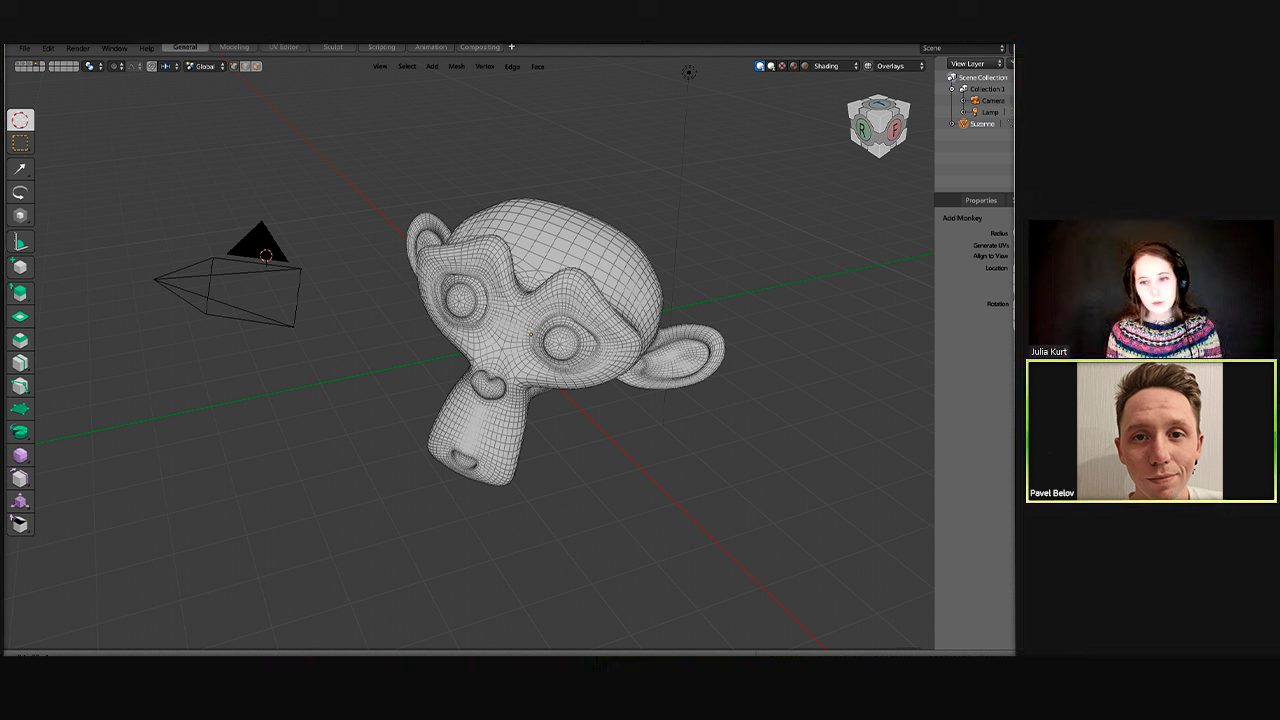This screenshot has width=1280, height=720.
Task: Select the extrude region tool
Action: click(x=20, y=293)
